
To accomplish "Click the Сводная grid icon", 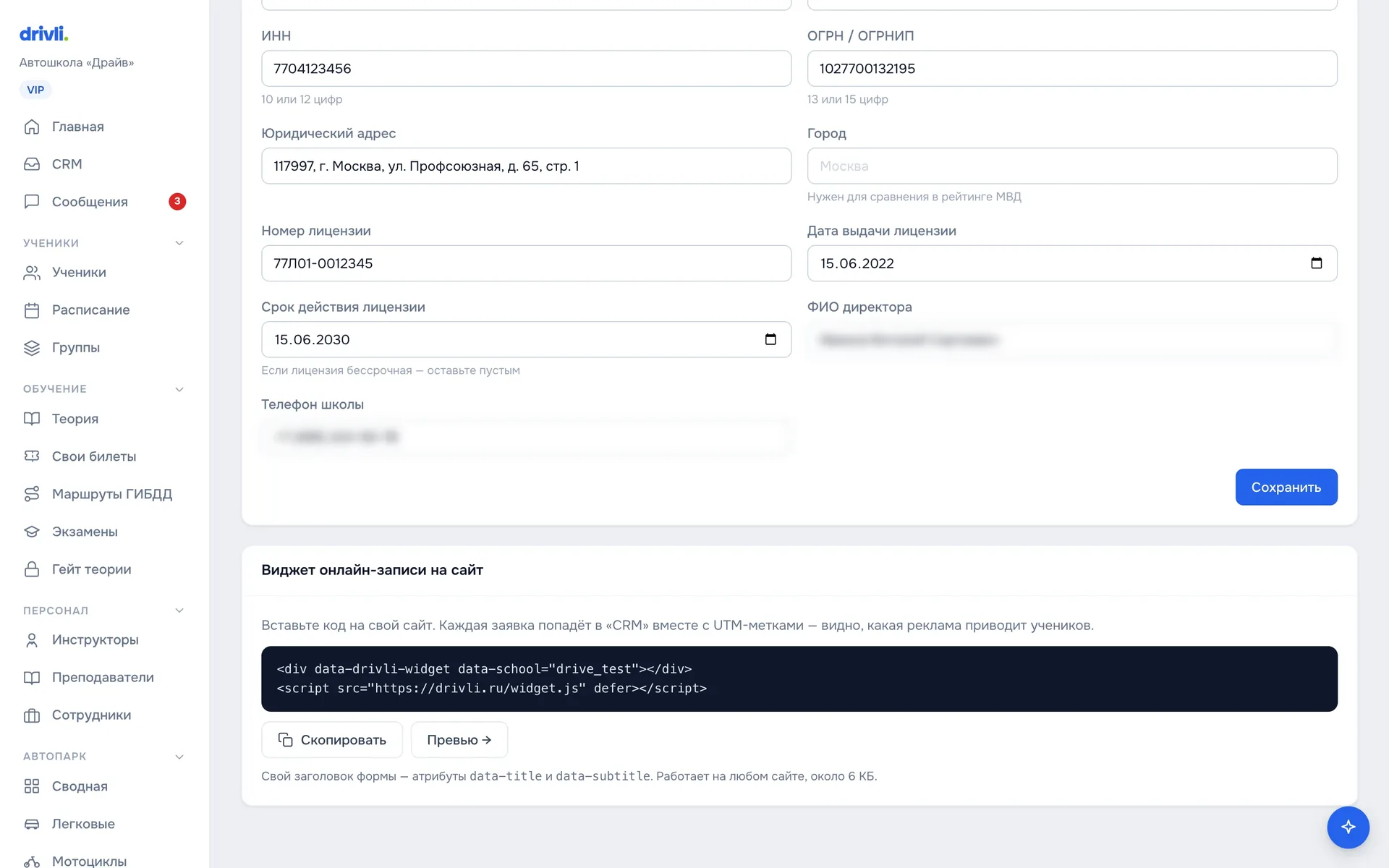I will pyautogui.click(x=32, y=786).
